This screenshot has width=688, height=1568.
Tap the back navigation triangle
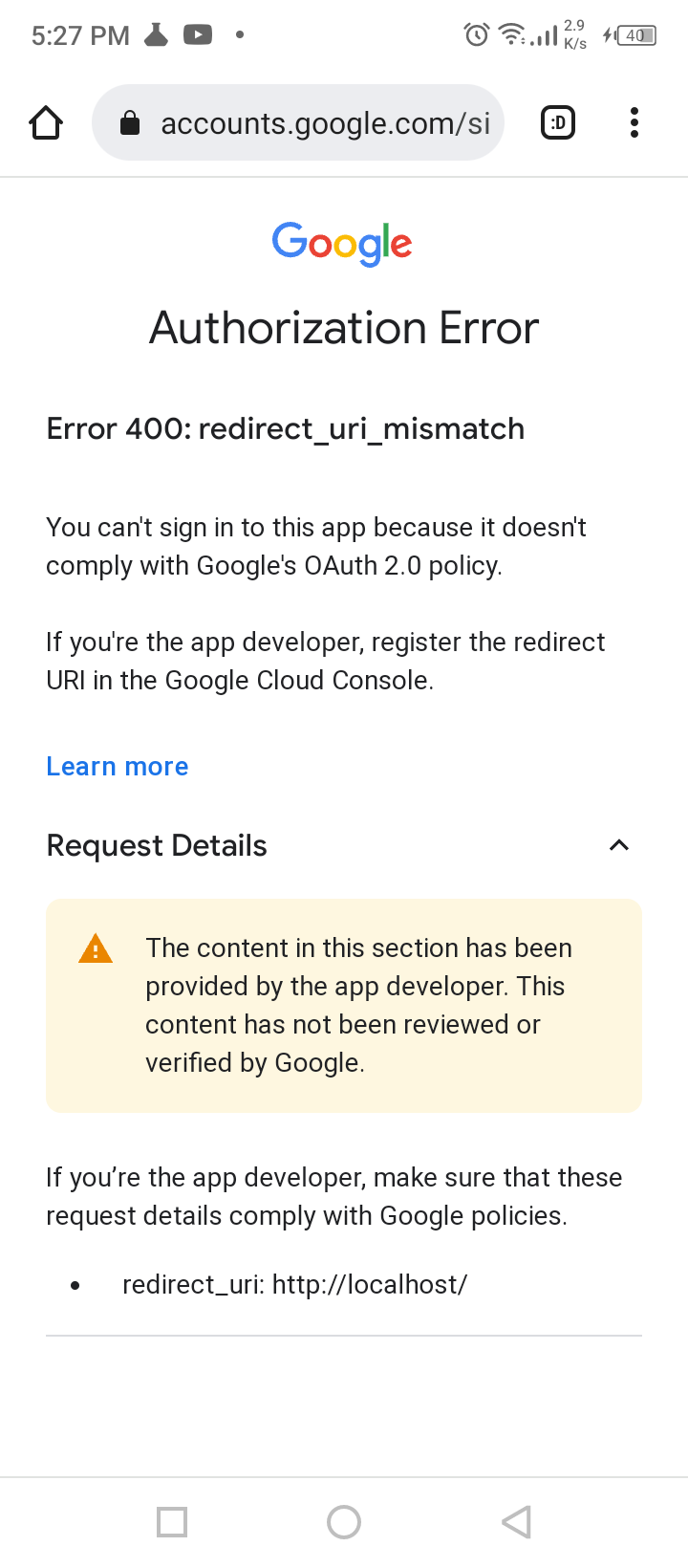click(515, 1521)
